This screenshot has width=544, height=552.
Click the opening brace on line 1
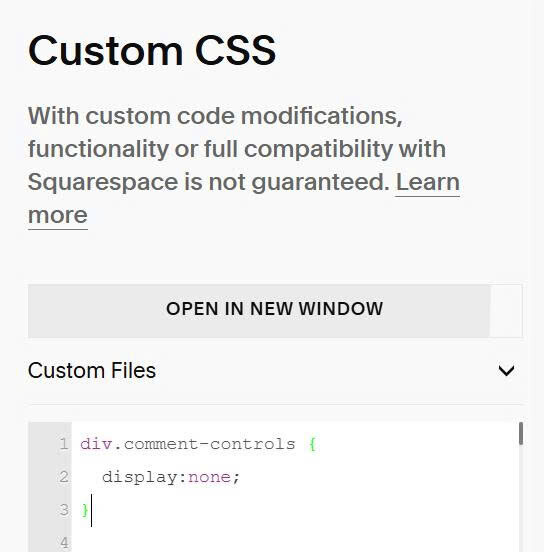pyautogui.click(x=312, y=444)
